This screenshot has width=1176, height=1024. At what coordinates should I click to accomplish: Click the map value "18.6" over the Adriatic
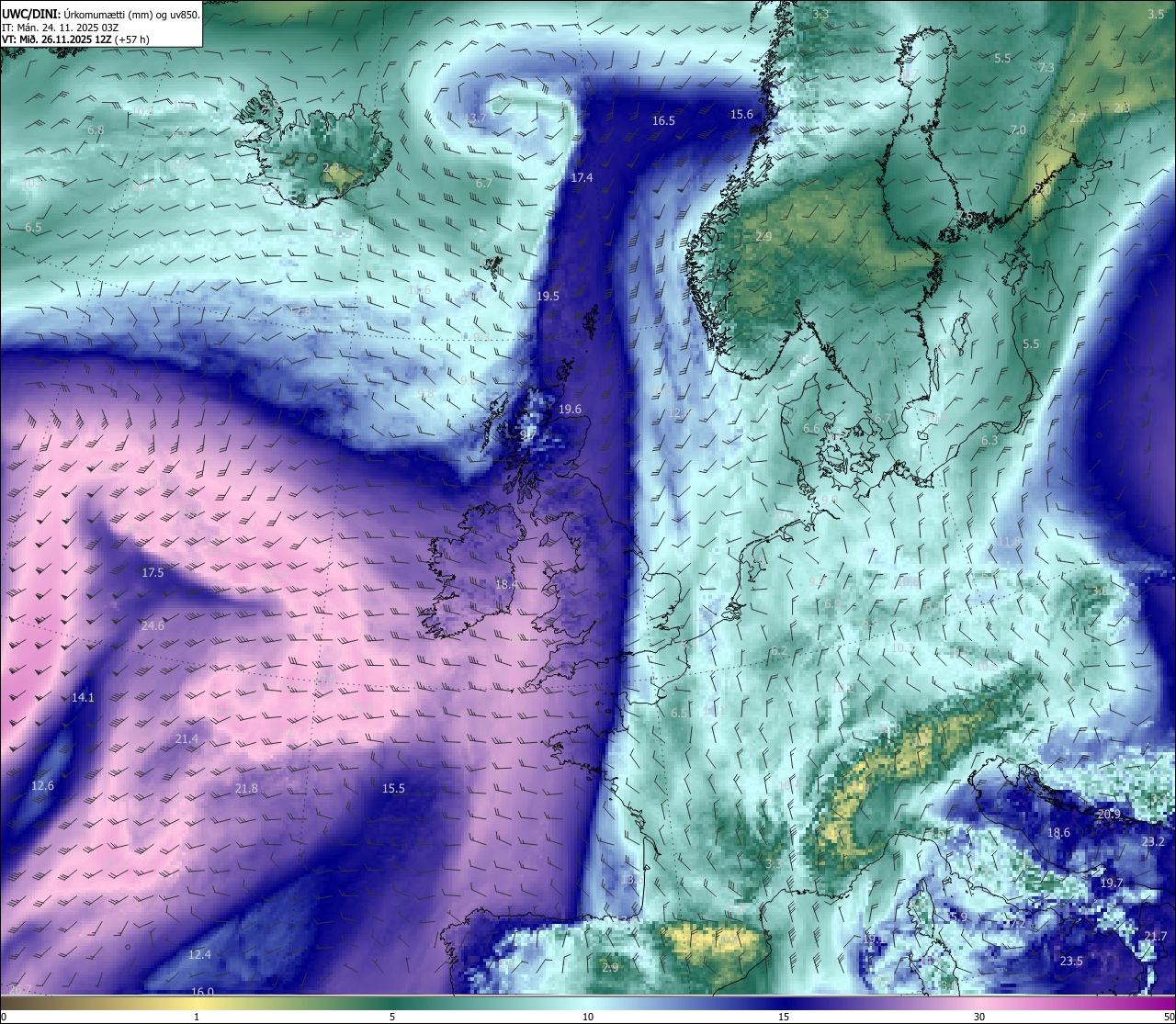pyautogui.click(x=1059, y=832)
